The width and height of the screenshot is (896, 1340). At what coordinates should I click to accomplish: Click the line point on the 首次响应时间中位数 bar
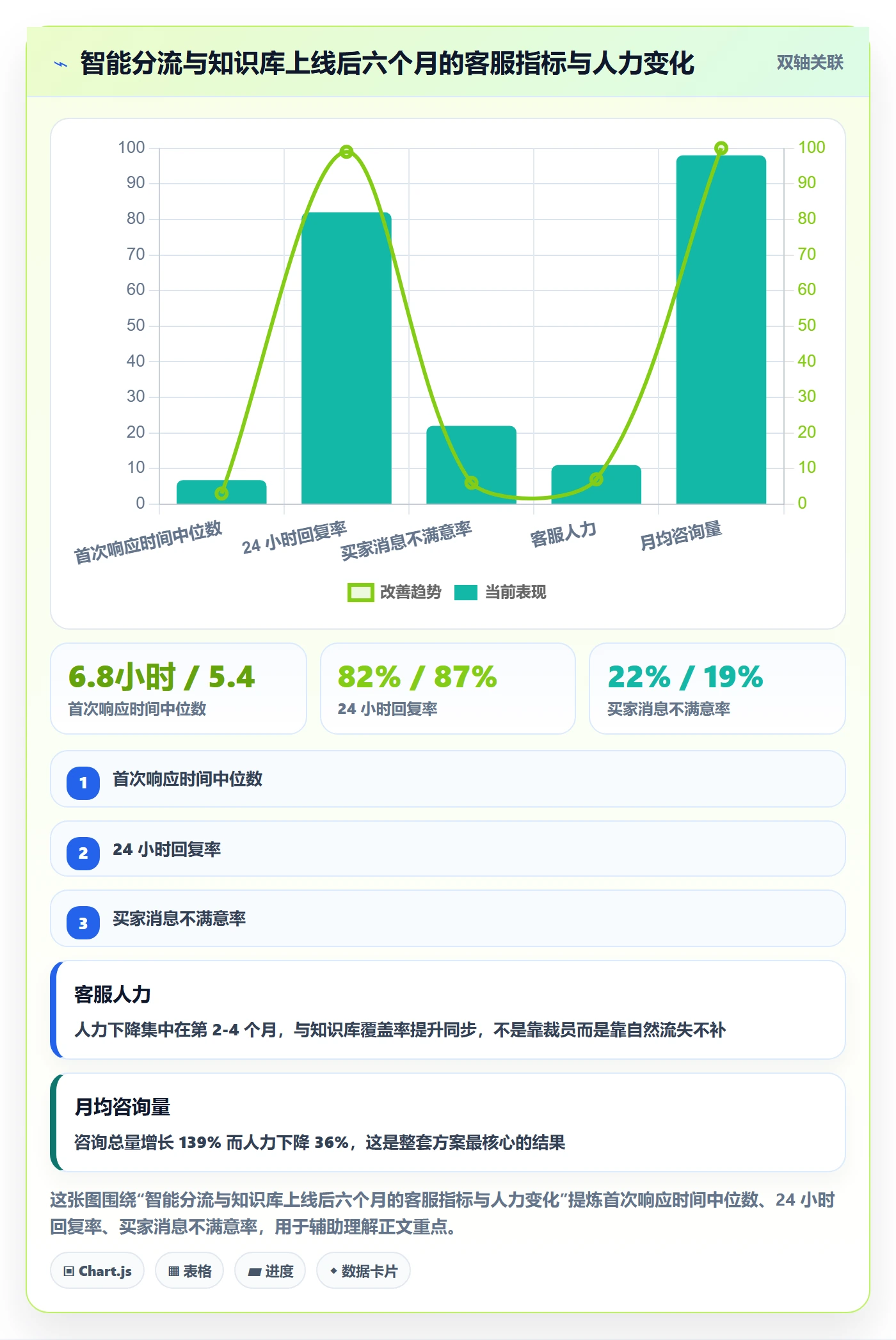221,493
